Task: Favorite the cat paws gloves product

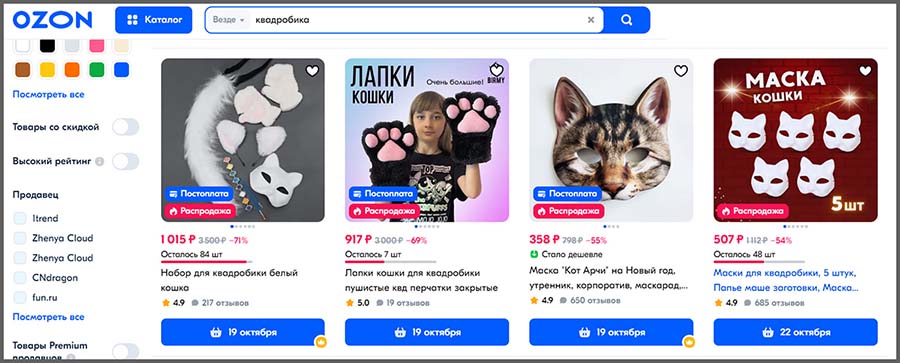Action: pyautogui.click(x=496, y=71)
